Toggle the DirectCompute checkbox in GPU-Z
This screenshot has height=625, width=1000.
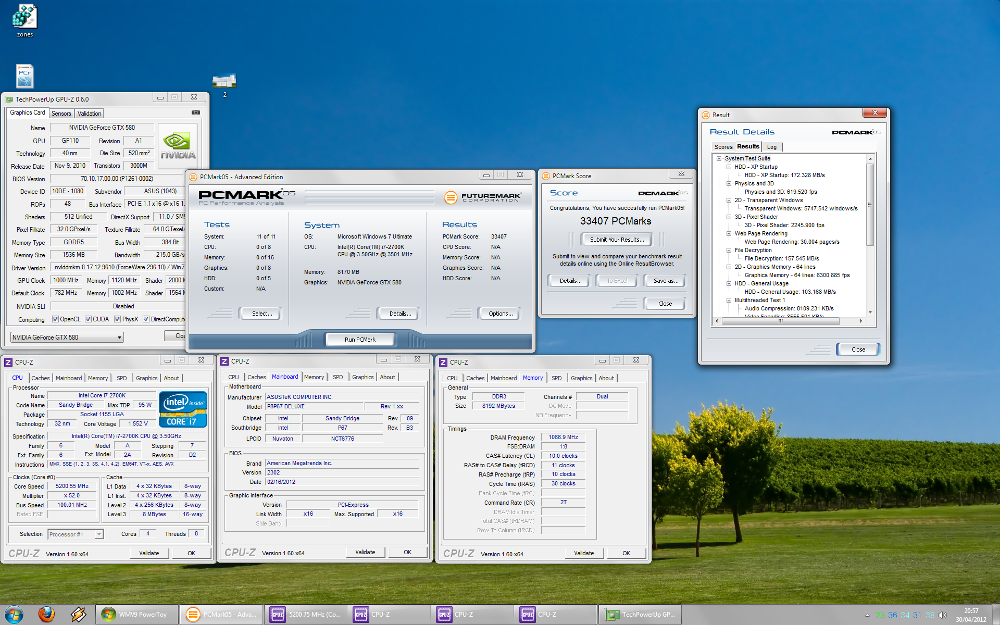click(x=147, y=319)
